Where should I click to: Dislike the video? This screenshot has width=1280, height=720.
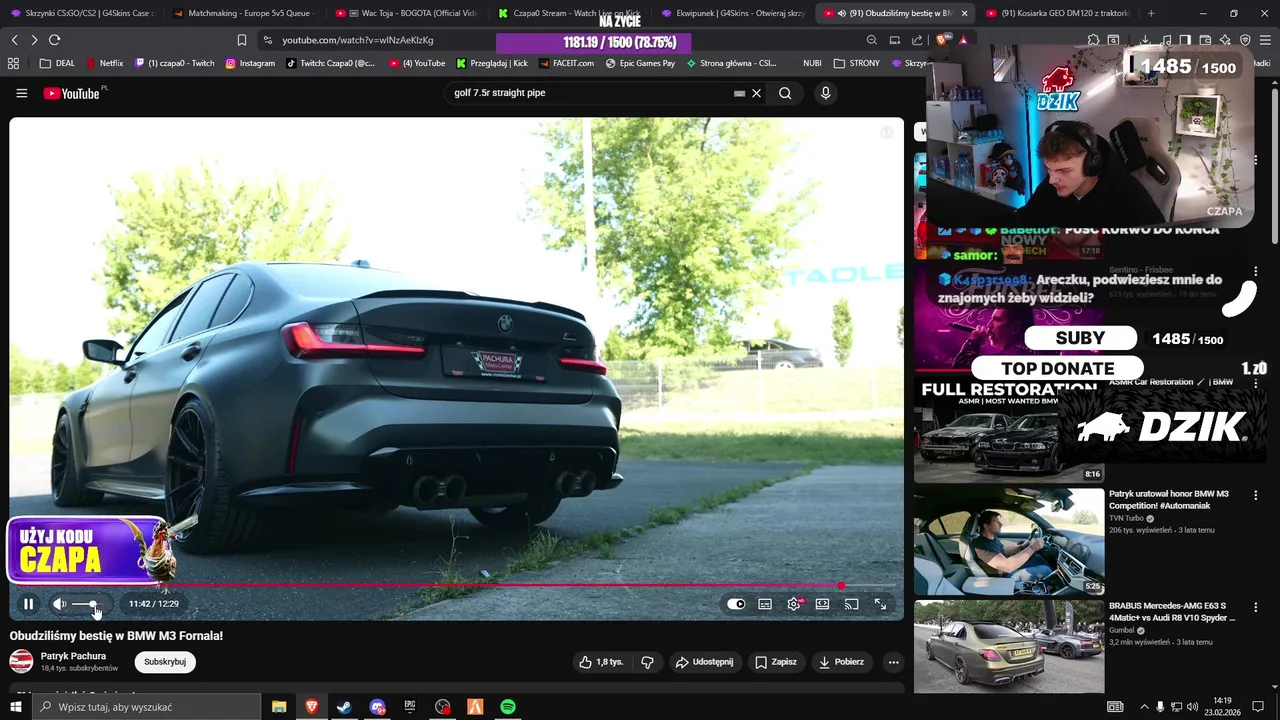point(647,662)
